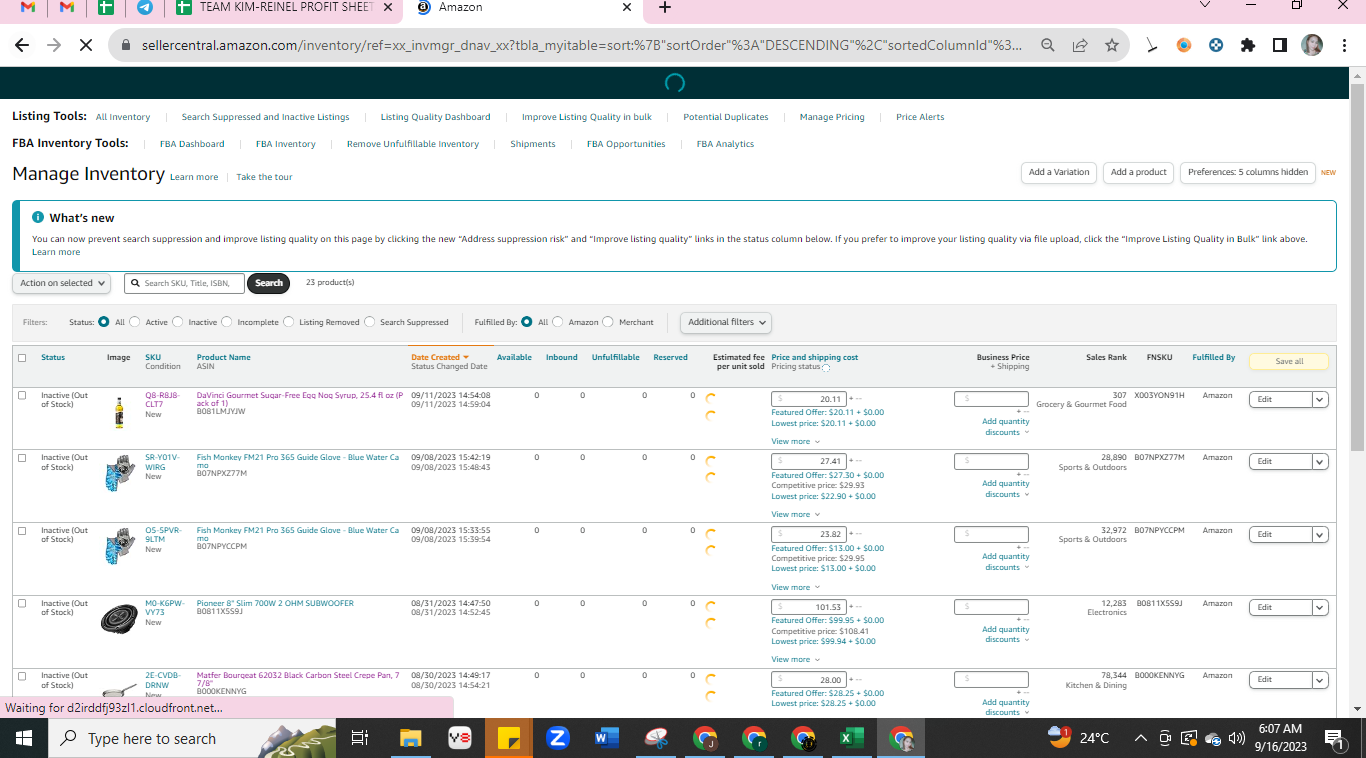Select the Search Suppressed radio filter
Viewport: 1366px width, 758px height.
(x=370, y=322)
